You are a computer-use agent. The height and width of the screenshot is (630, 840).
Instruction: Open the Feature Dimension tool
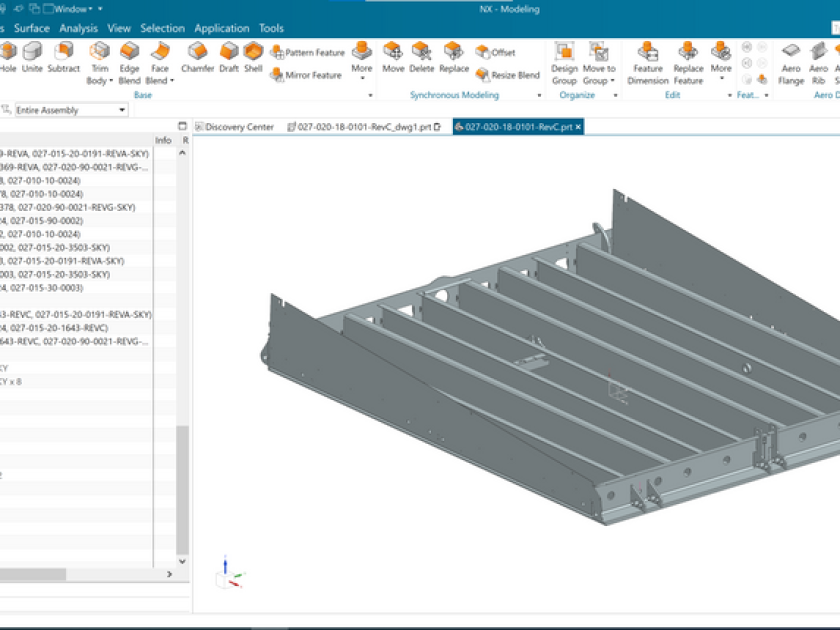click(648, 63)
